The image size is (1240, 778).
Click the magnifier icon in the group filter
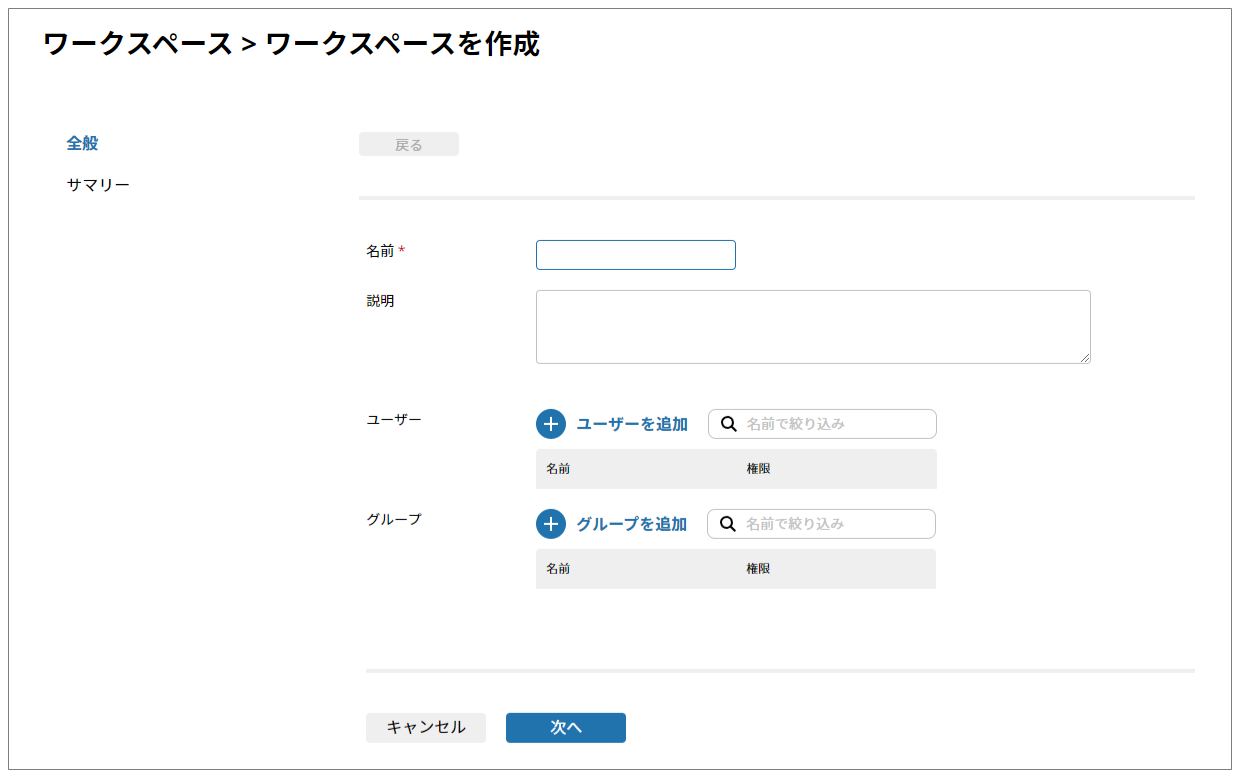728,524
